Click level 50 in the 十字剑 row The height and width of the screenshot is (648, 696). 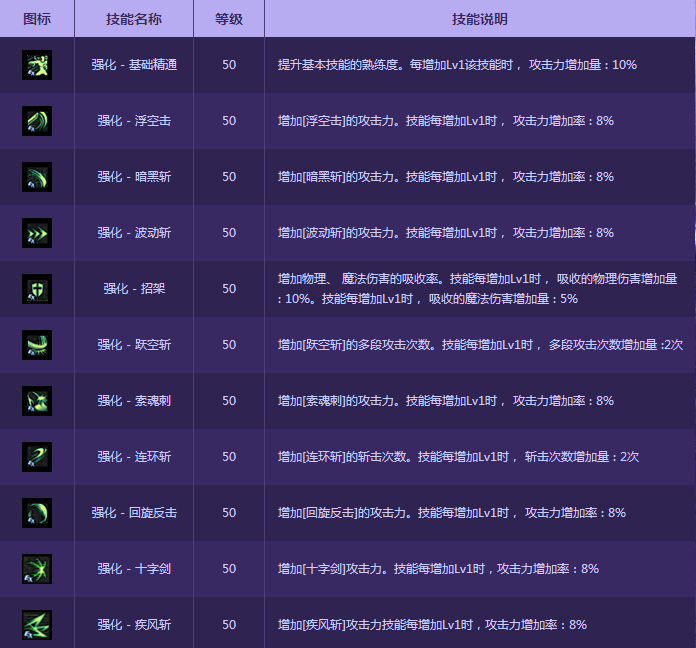coord(229,569)
